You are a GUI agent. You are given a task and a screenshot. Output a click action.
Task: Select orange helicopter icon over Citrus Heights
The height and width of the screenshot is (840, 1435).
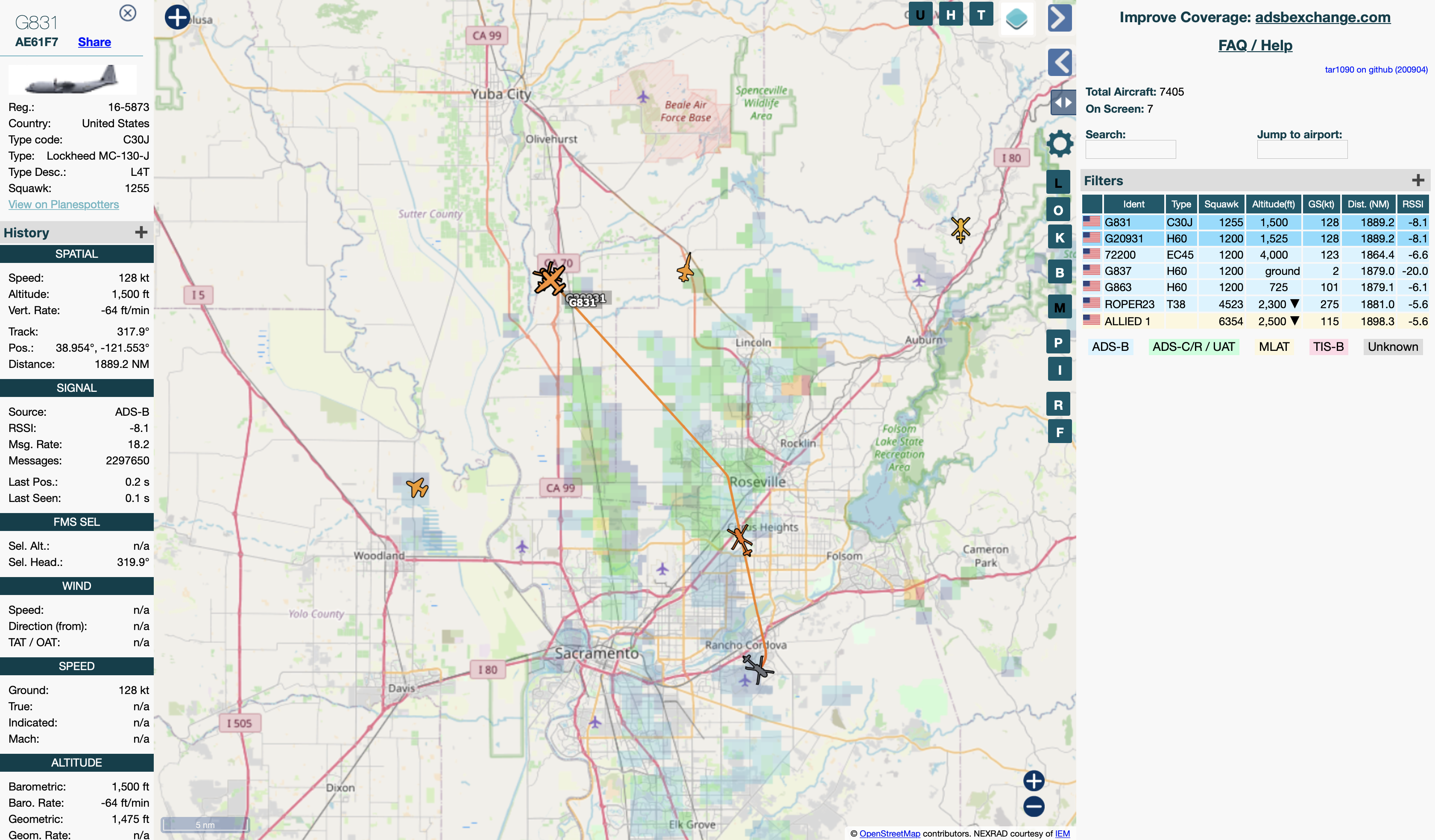tap(740, 539)
